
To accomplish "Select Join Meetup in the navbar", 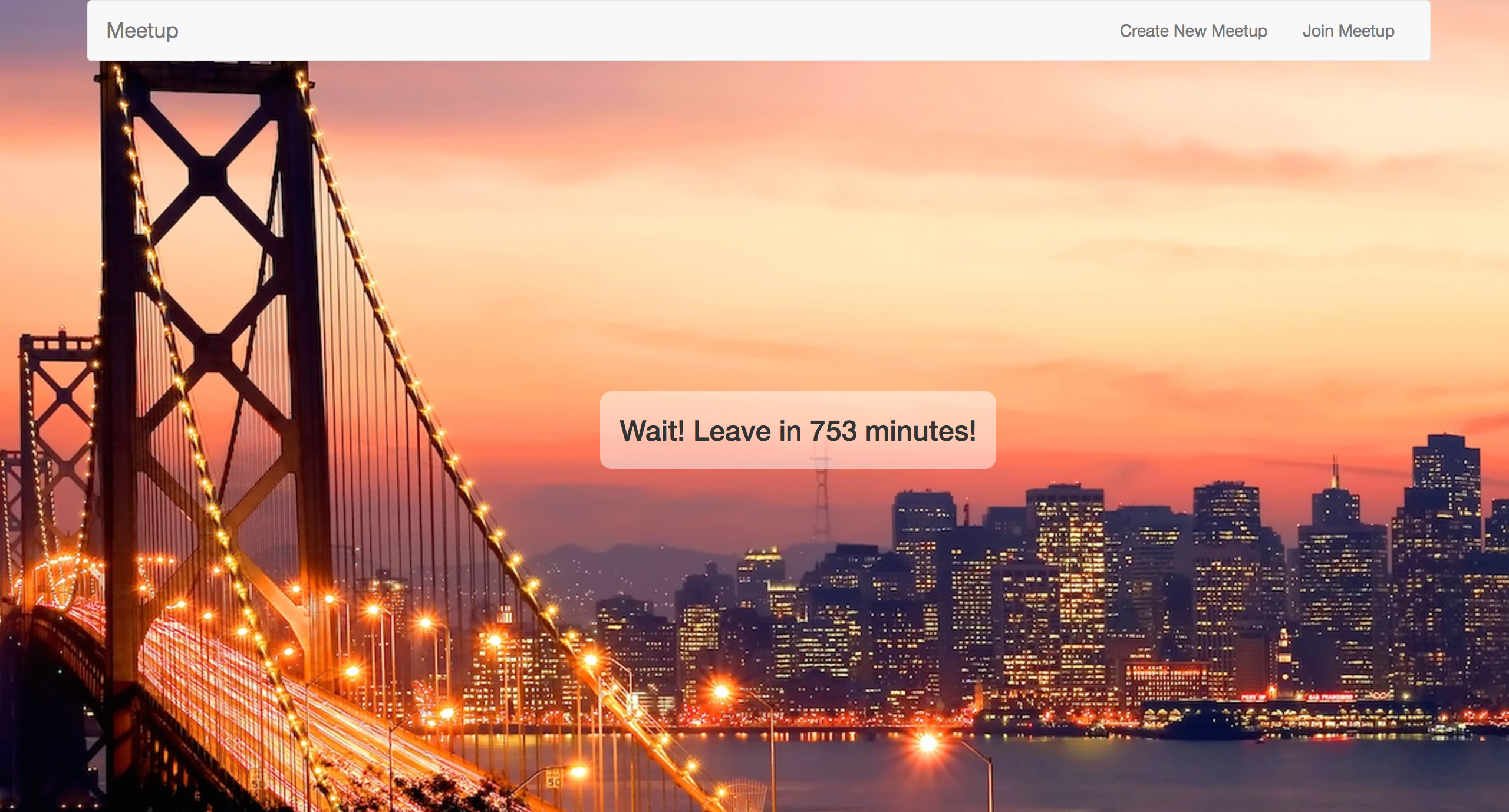I will (1348, 31).
